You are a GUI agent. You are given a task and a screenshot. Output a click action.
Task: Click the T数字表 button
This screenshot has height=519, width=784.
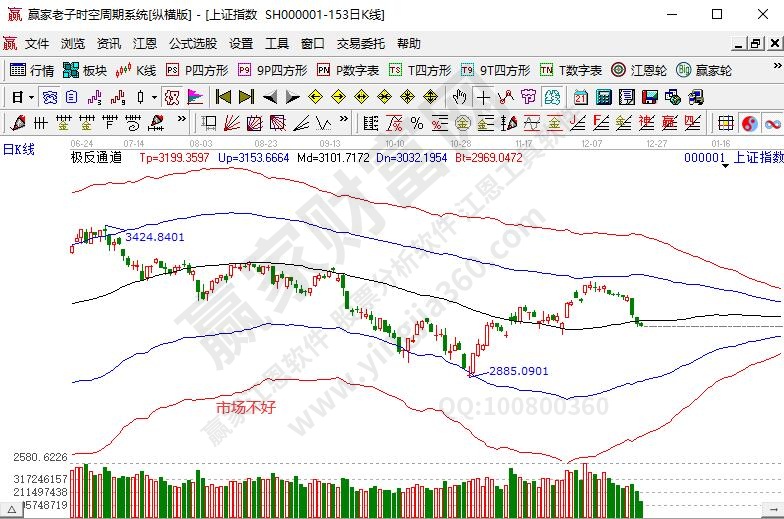571,70
